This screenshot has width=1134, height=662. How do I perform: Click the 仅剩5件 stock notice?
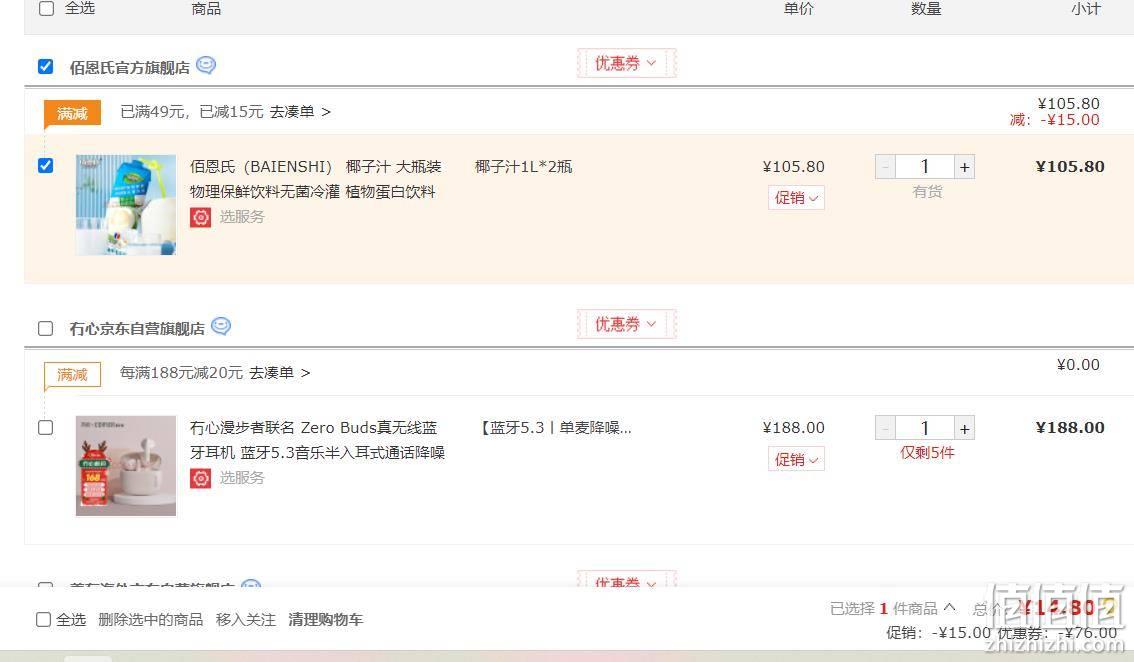coord(927,453)
